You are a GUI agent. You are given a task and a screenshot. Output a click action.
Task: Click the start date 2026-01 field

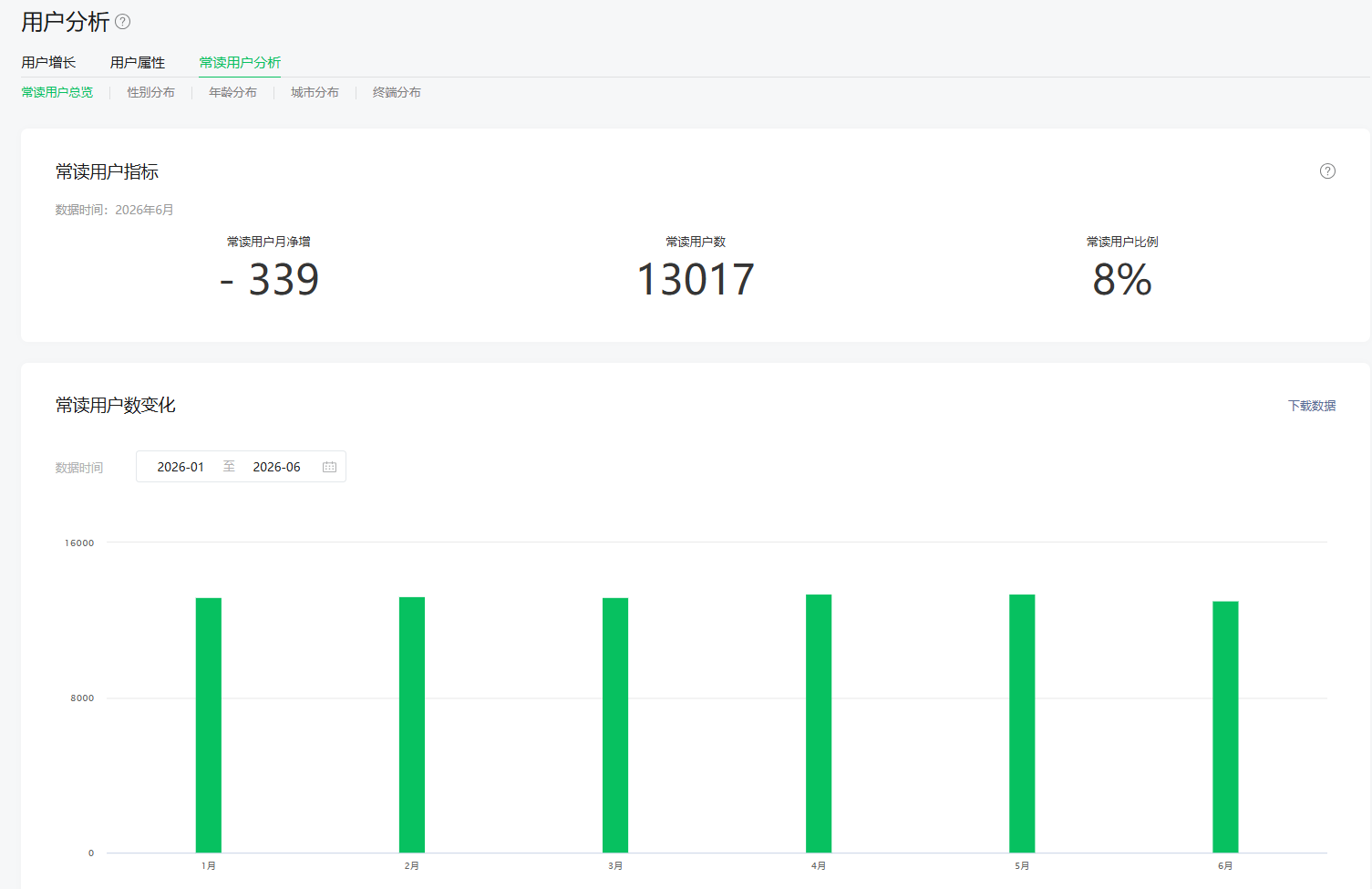pos(181,467)
